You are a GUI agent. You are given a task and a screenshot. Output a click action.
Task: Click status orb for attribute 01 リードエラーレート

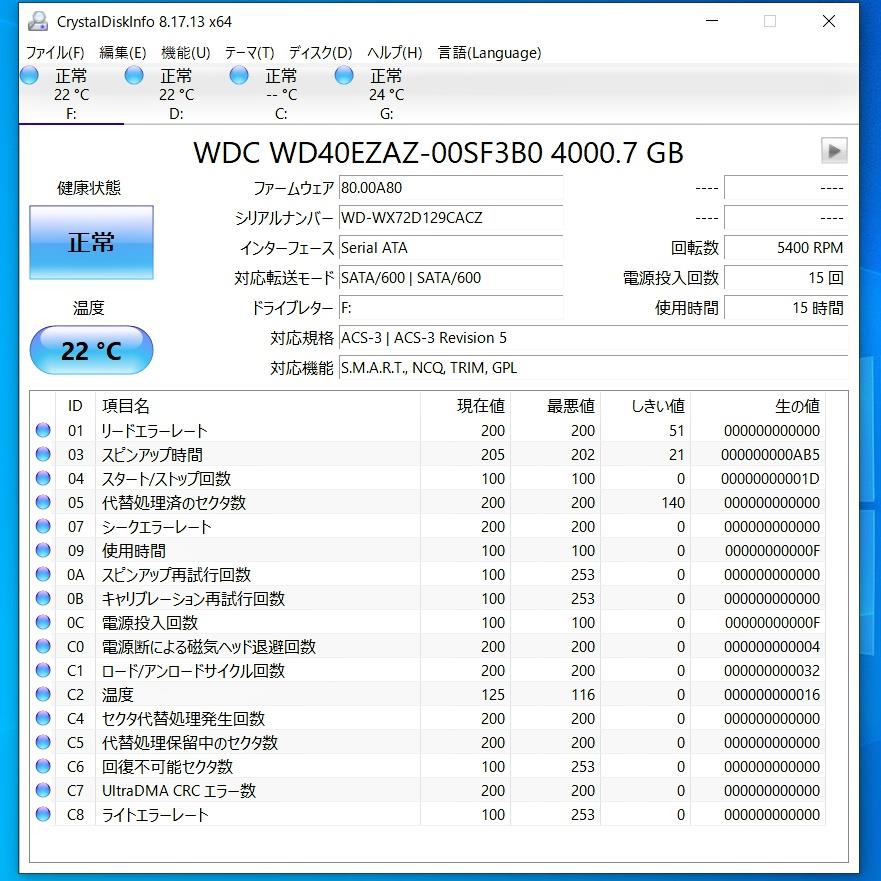point(43,430)
